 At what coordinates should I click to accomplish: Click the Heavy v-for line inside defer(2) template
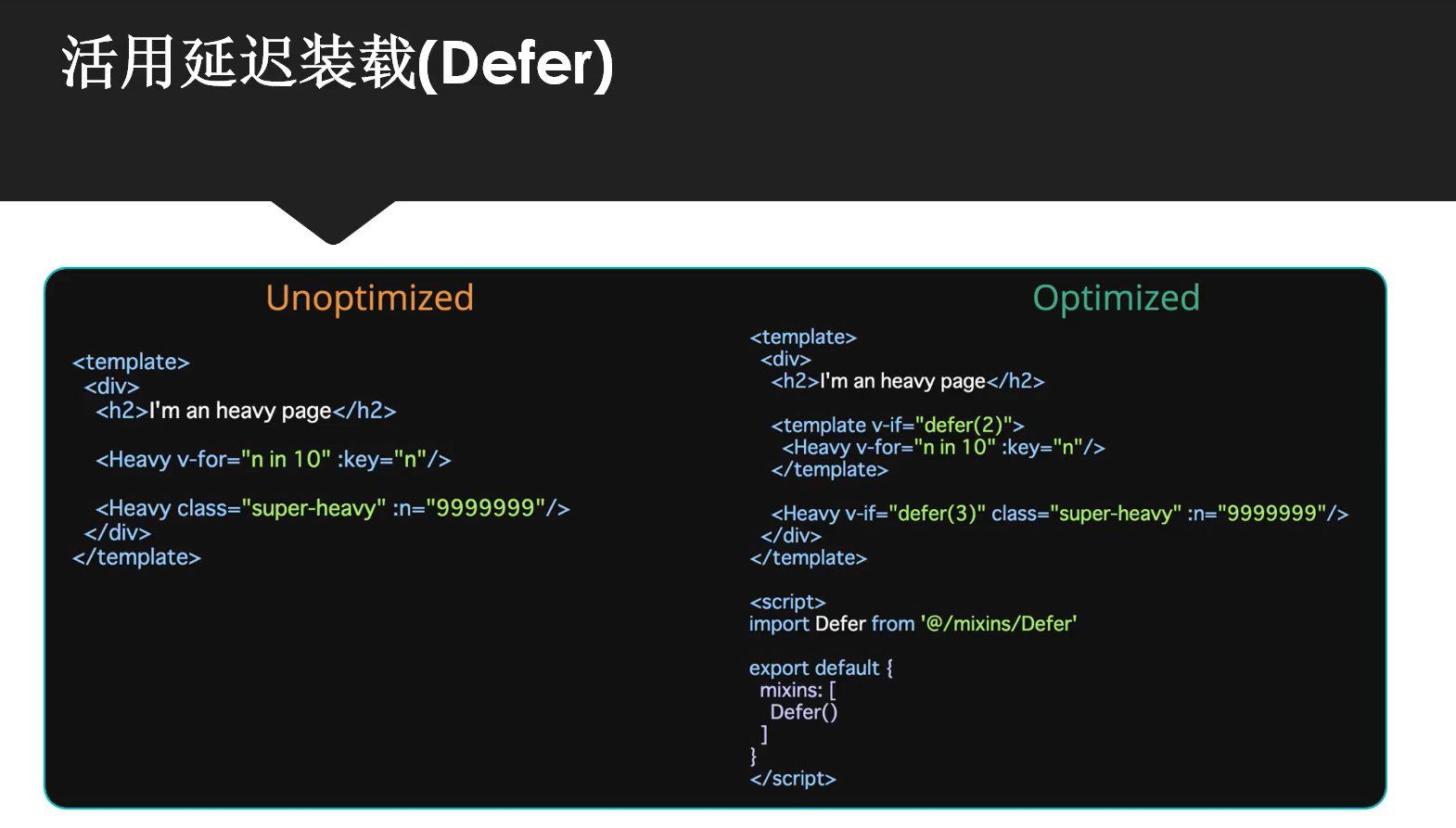943,447
